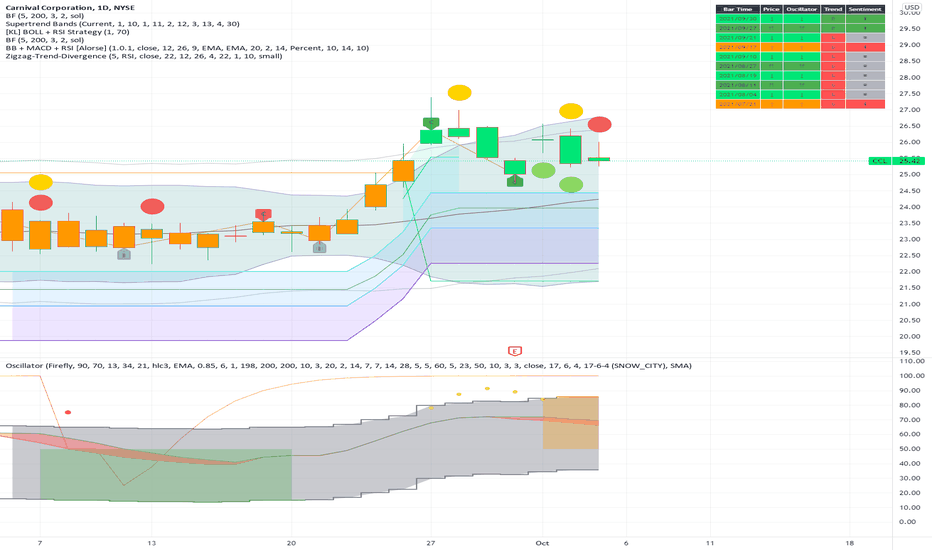
Task: Click the 2021/09/30 table row date
Action: [x=738, y=19]
